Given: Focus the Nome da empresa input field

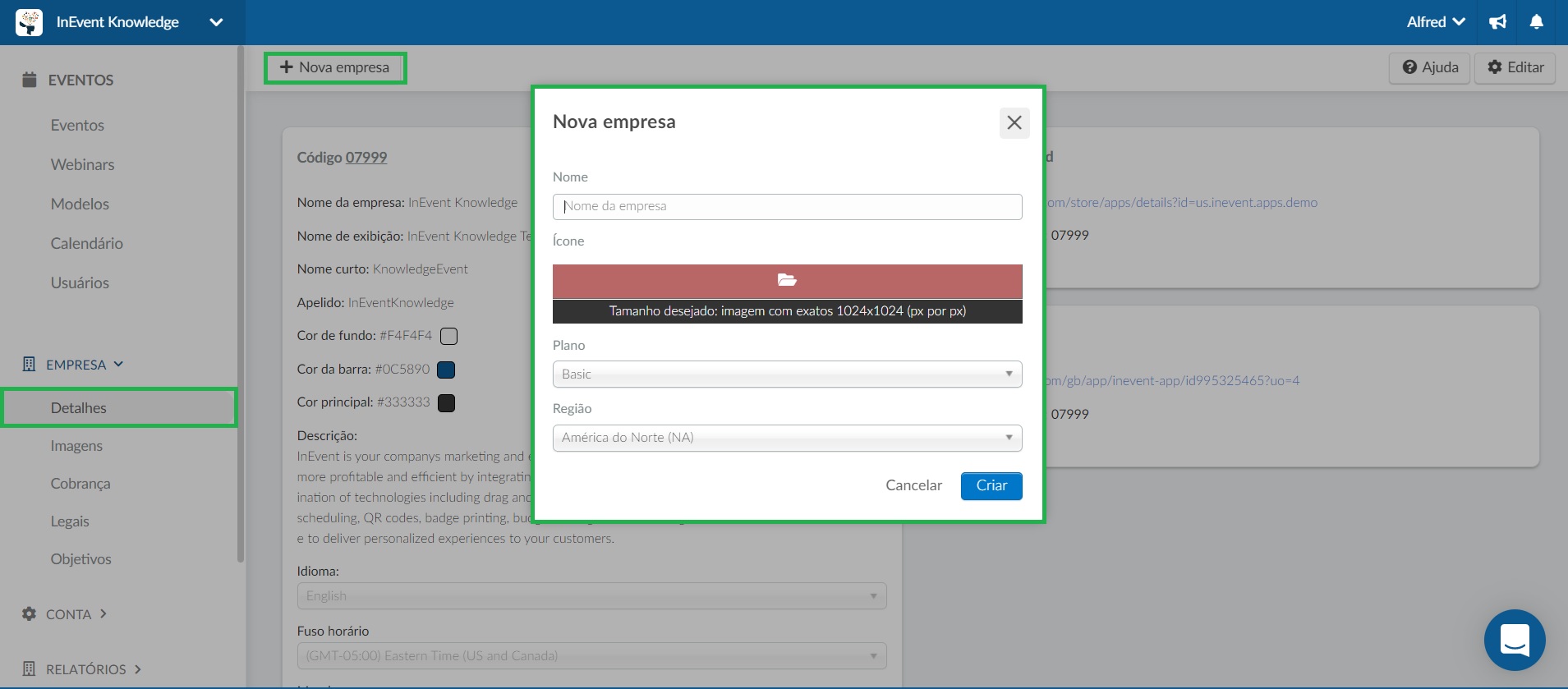Looking at the screenshot, I should (x=787, y=206).
